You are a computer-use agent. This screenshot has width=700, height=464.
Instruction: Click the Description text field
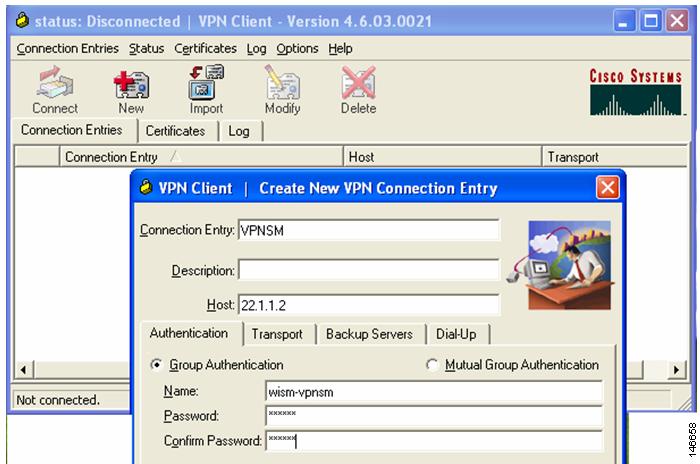pyautogui.click(x=369, y=270)
